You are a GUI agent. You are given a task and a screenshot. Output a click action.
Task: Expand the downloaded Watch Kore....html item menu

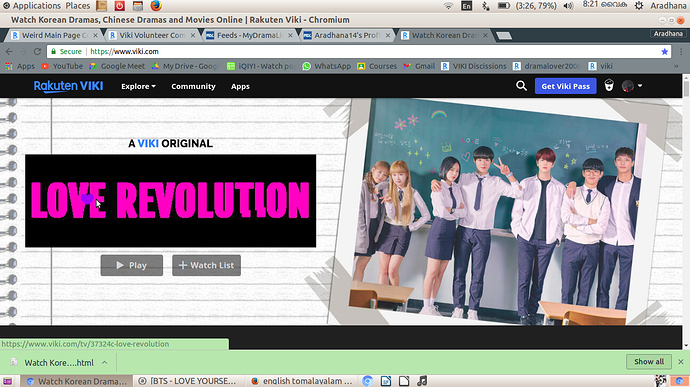105,363
